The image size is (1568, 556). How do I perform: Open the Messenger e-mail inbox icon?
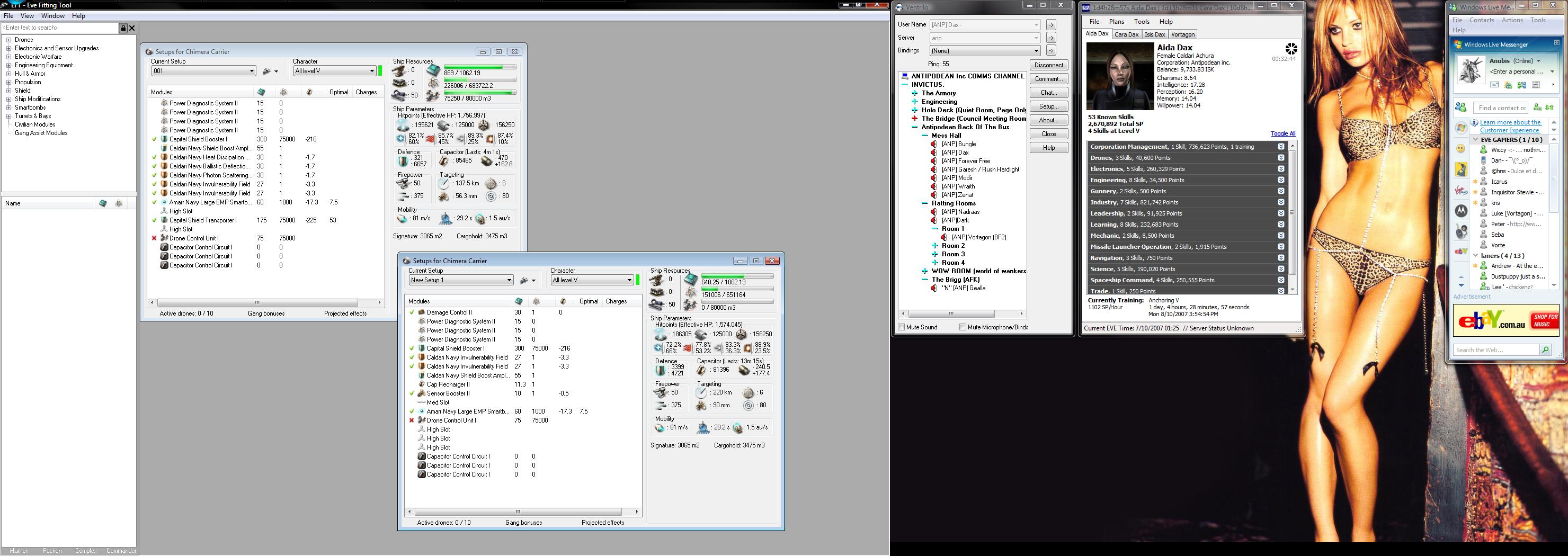pyautogui.click(x=1494, y=85)
